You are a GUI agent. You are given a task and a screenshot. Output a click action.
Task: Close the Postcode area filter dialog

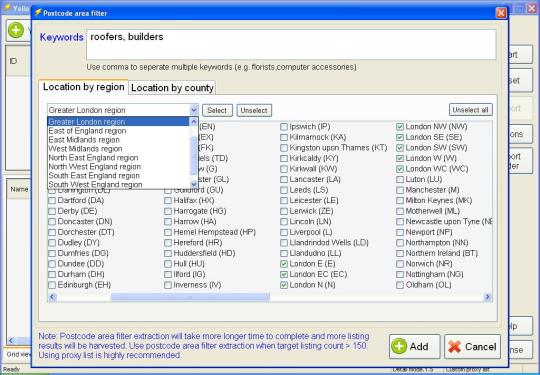point(501,13)
